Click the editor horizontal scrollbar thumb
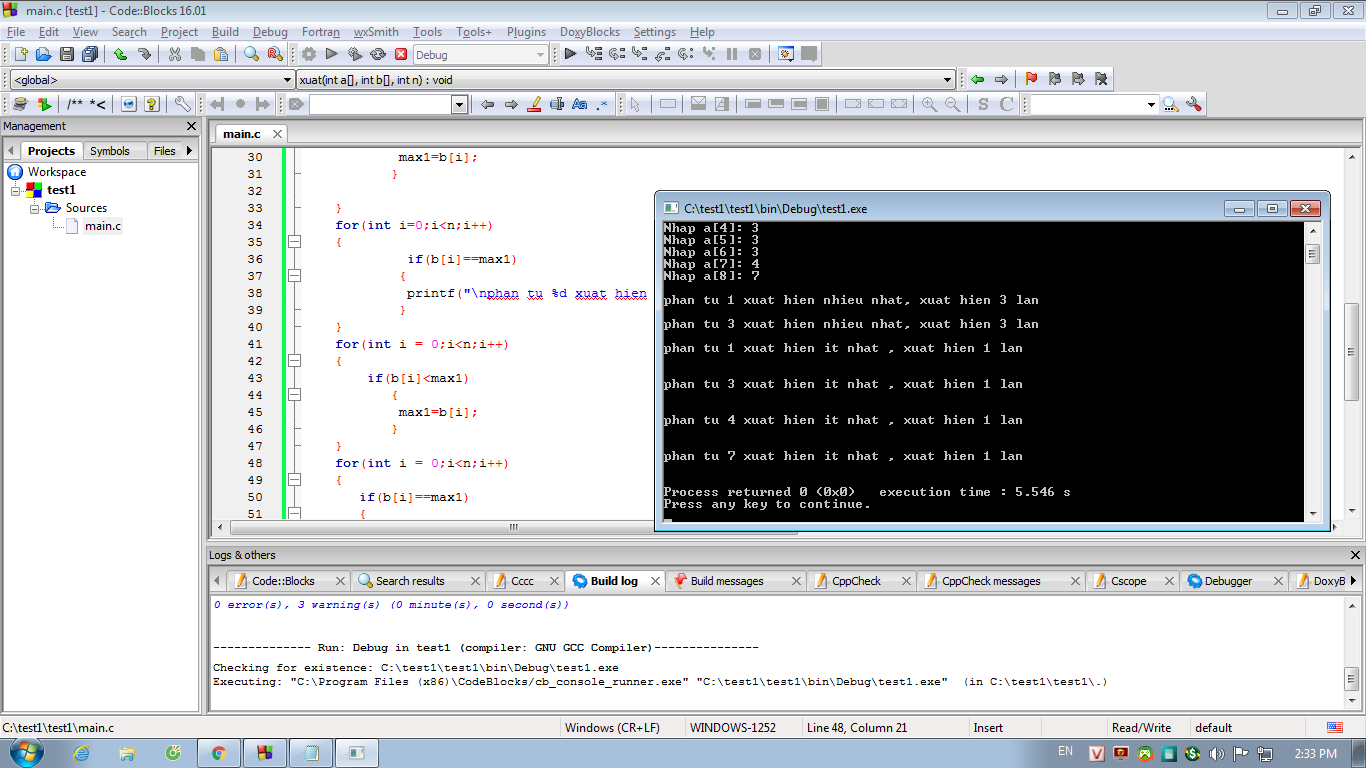 [x=514, y=527]
